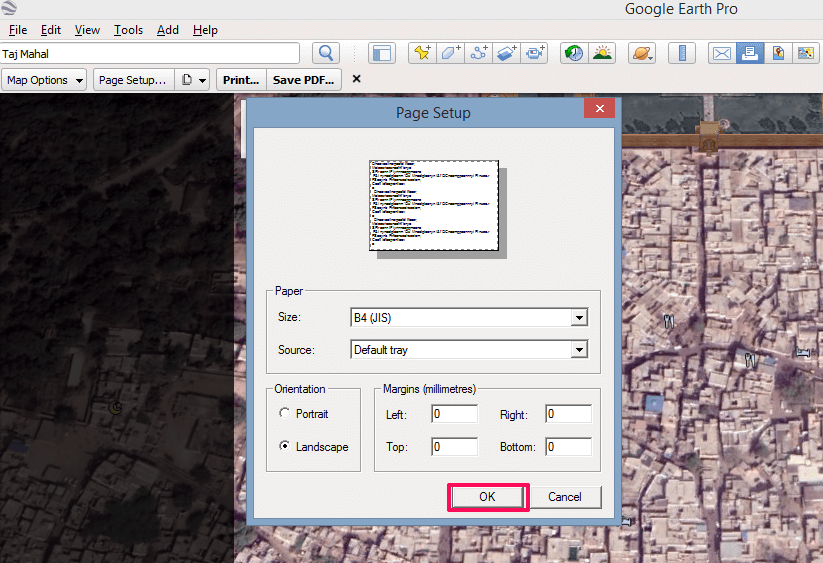The width and height of the screenshot is (823, 563).
Task: Open the paper Size dropdown
Action: tap(578, 318)
